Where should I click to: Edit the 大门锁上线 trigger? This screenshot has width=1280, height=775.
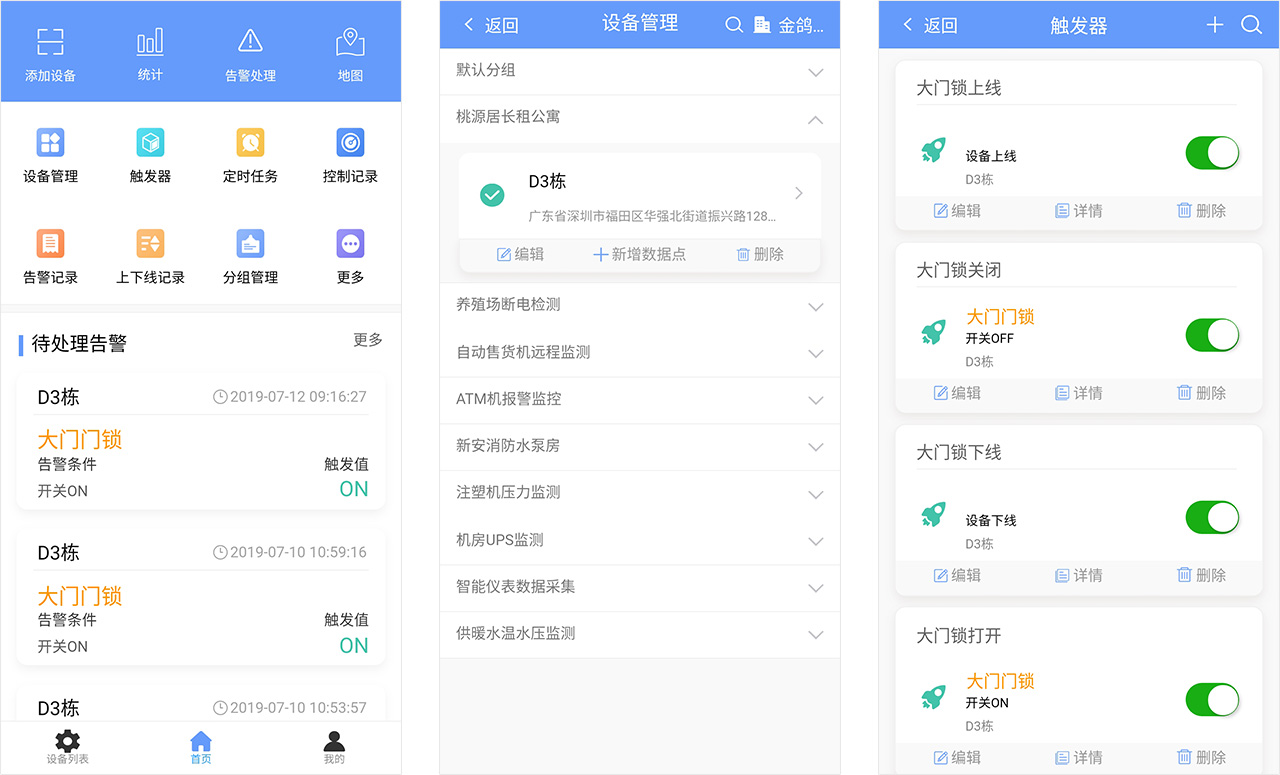tap(957, 211)
